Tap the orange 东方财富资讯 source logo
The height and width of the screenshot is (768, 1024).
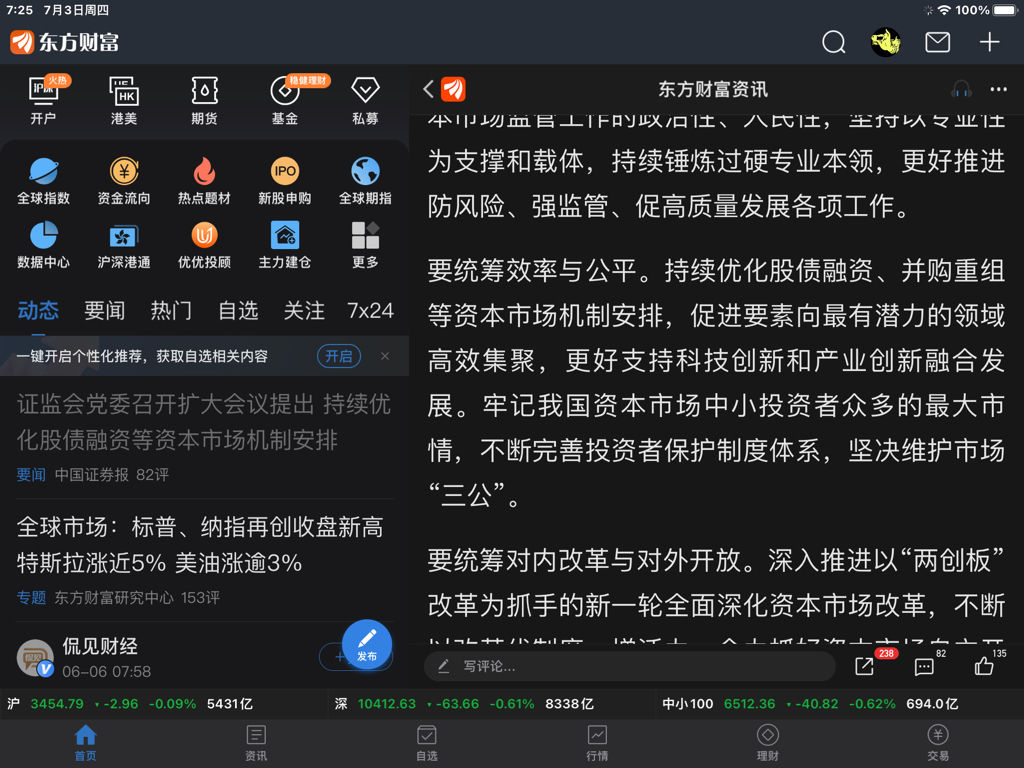[x=453, y=89]
